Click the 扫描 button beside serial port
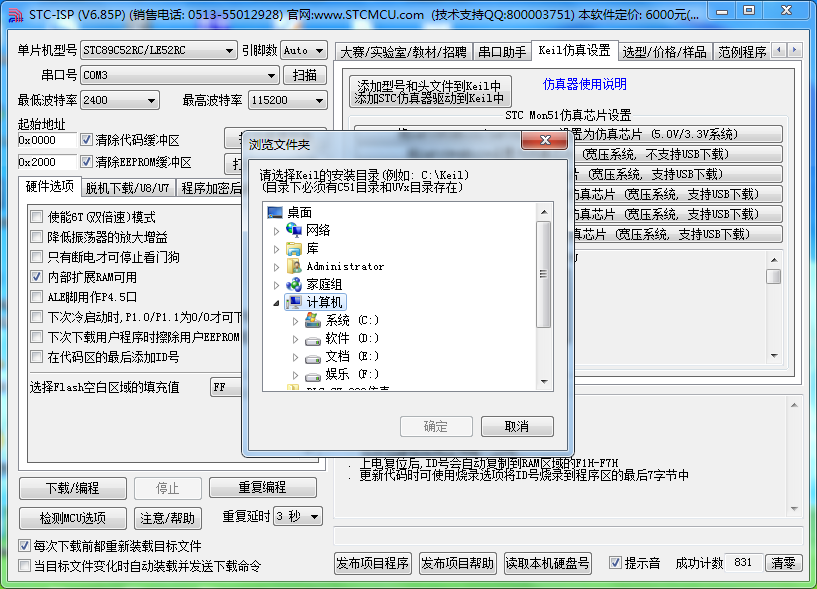 [305, 76]
